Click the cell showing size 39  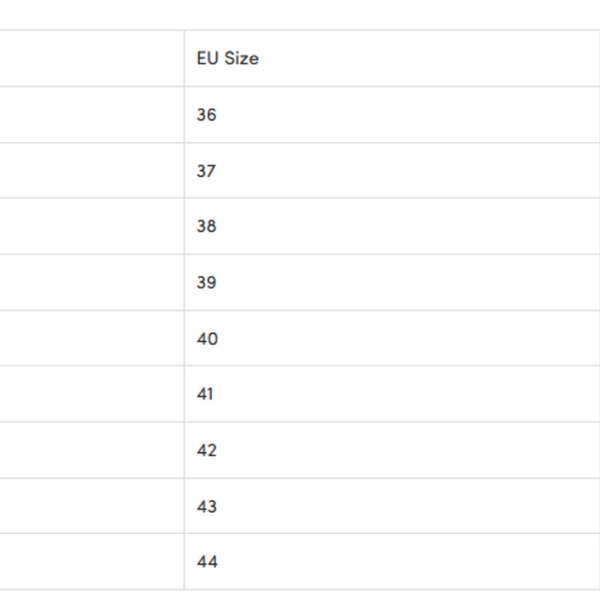pyautogui.click(x=207, y=283)
